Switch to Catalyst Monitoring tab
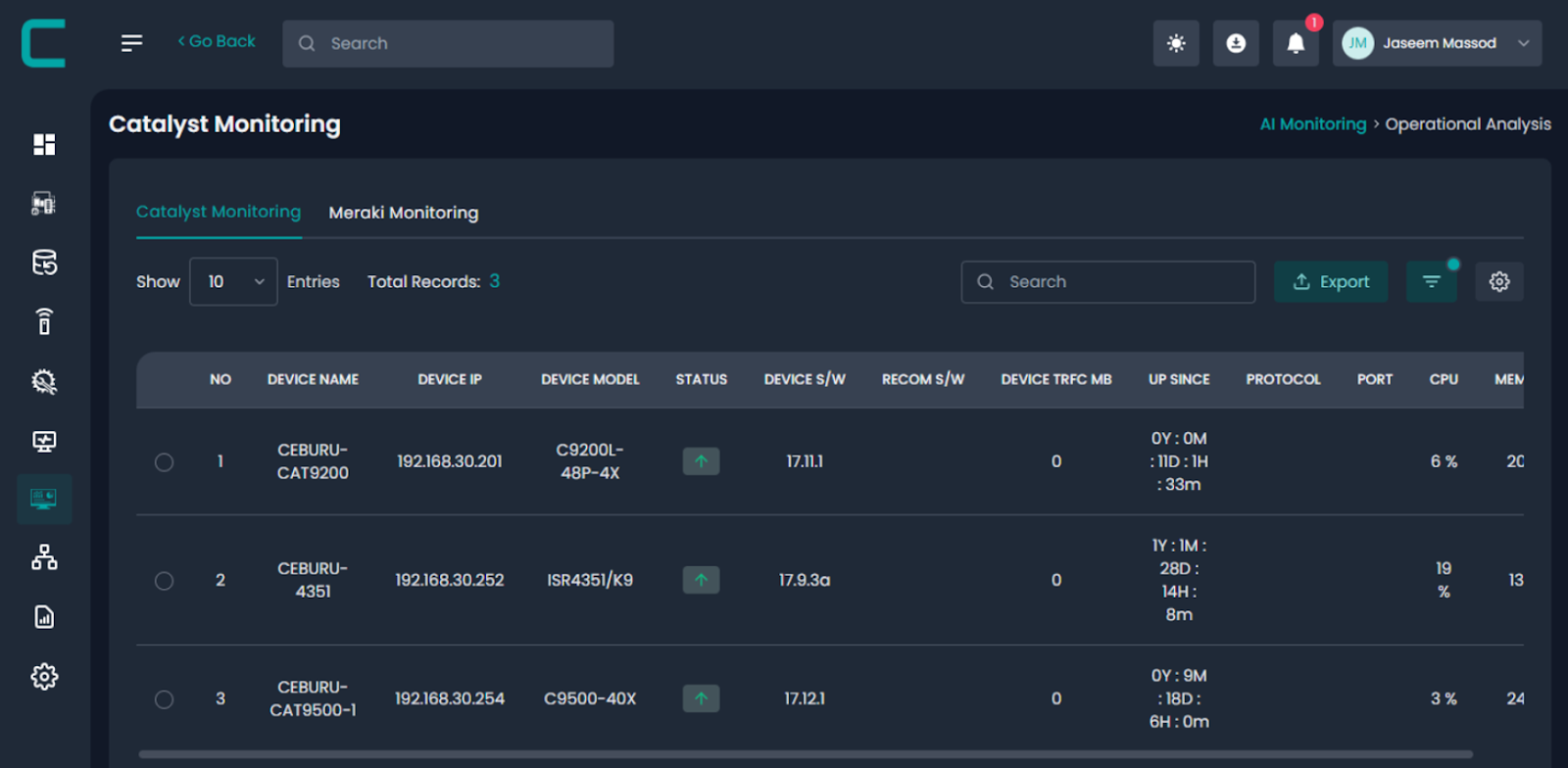This screenshot has height=768, width=1568. click(x=219, y=212)
